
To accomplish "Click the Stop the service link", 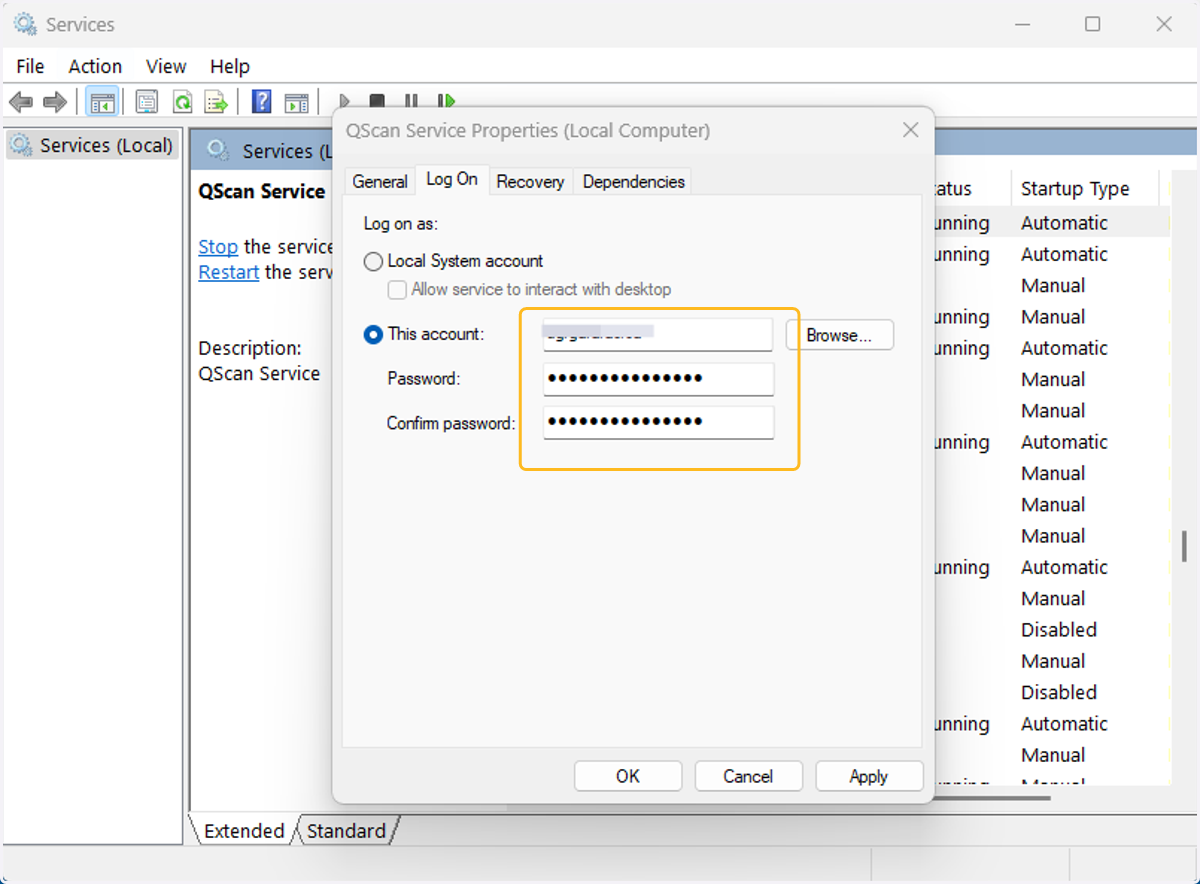I will pos(218,247).
